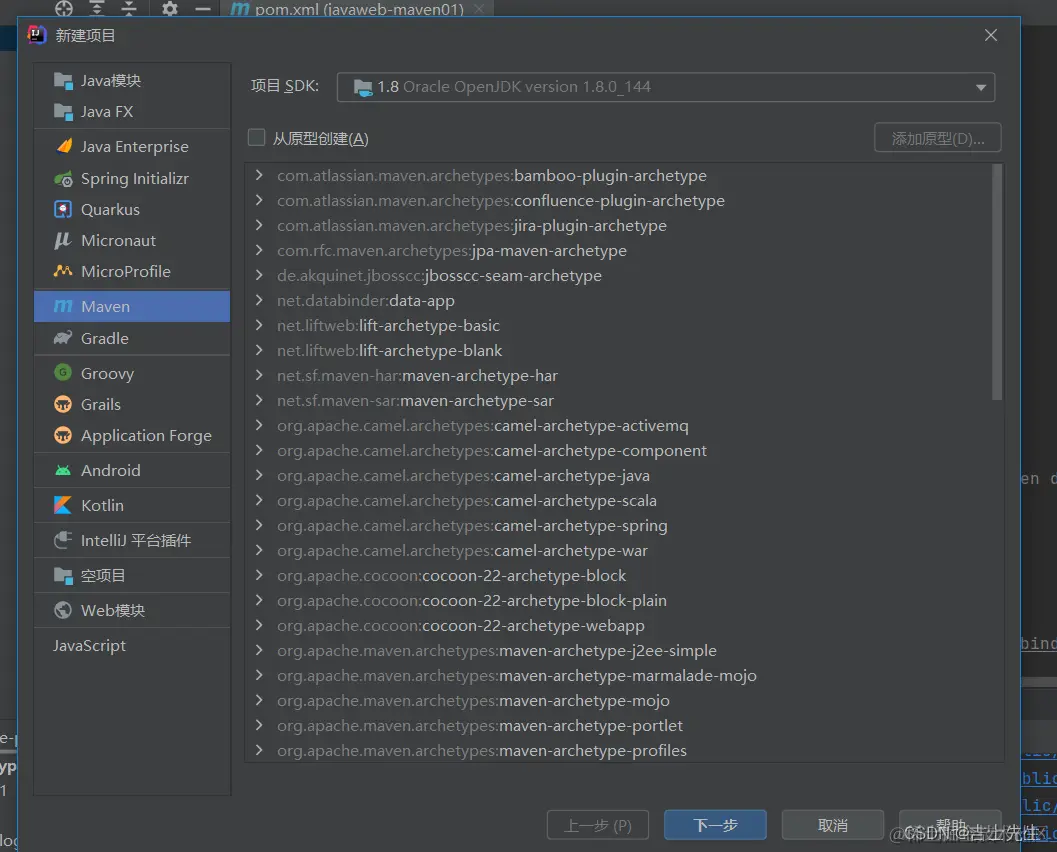Select the Maven icon in sidebar

point(63,307)
